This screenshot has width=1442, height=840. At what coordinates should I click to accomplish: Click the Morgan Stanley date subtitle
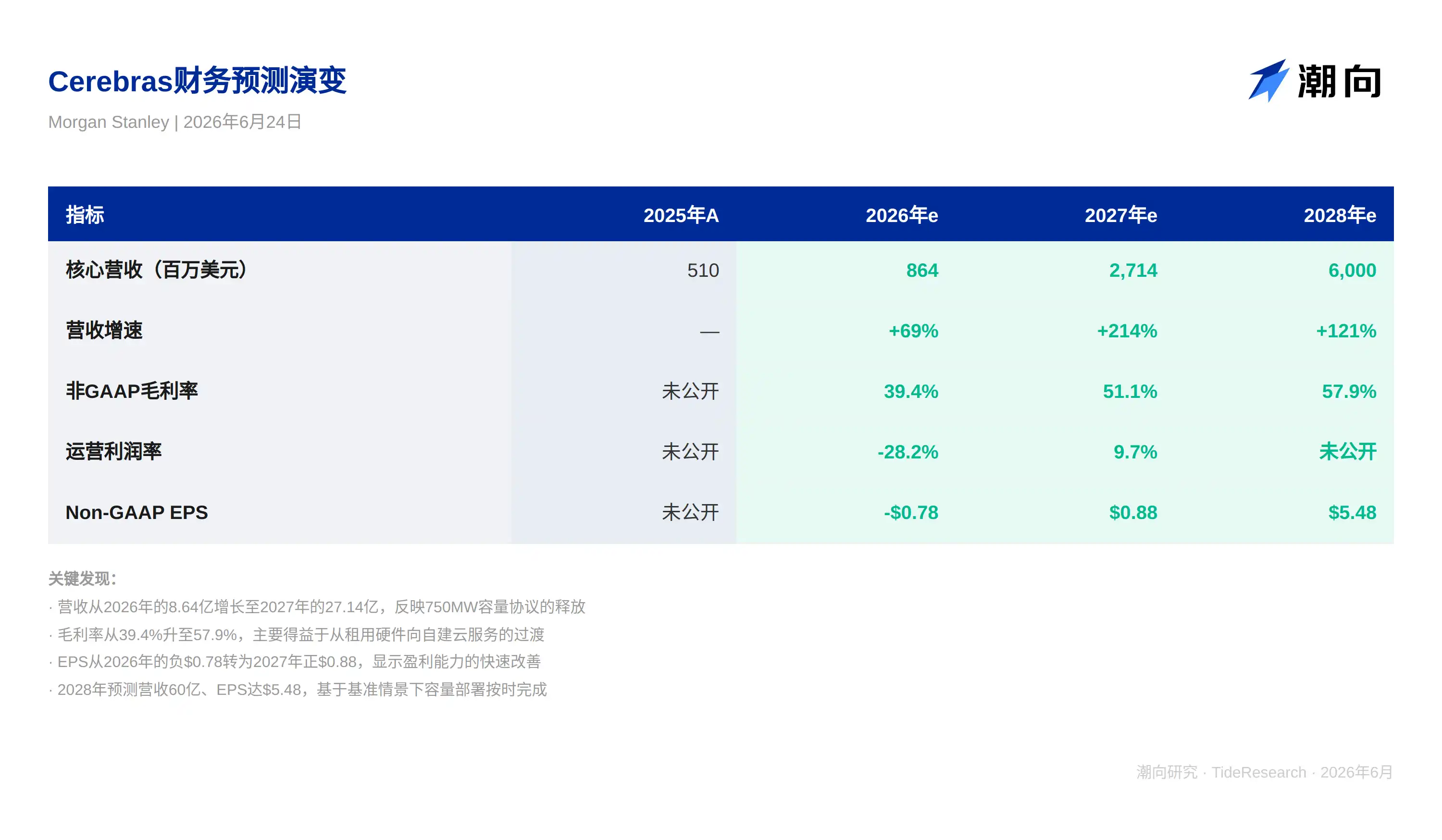coord(174,122)
